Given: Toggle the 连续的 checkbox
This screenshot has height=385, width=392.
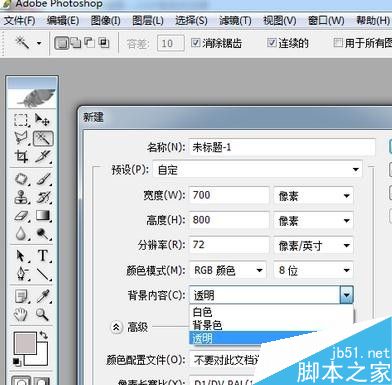Looking at the screenshot, I should tap(272, 43).
